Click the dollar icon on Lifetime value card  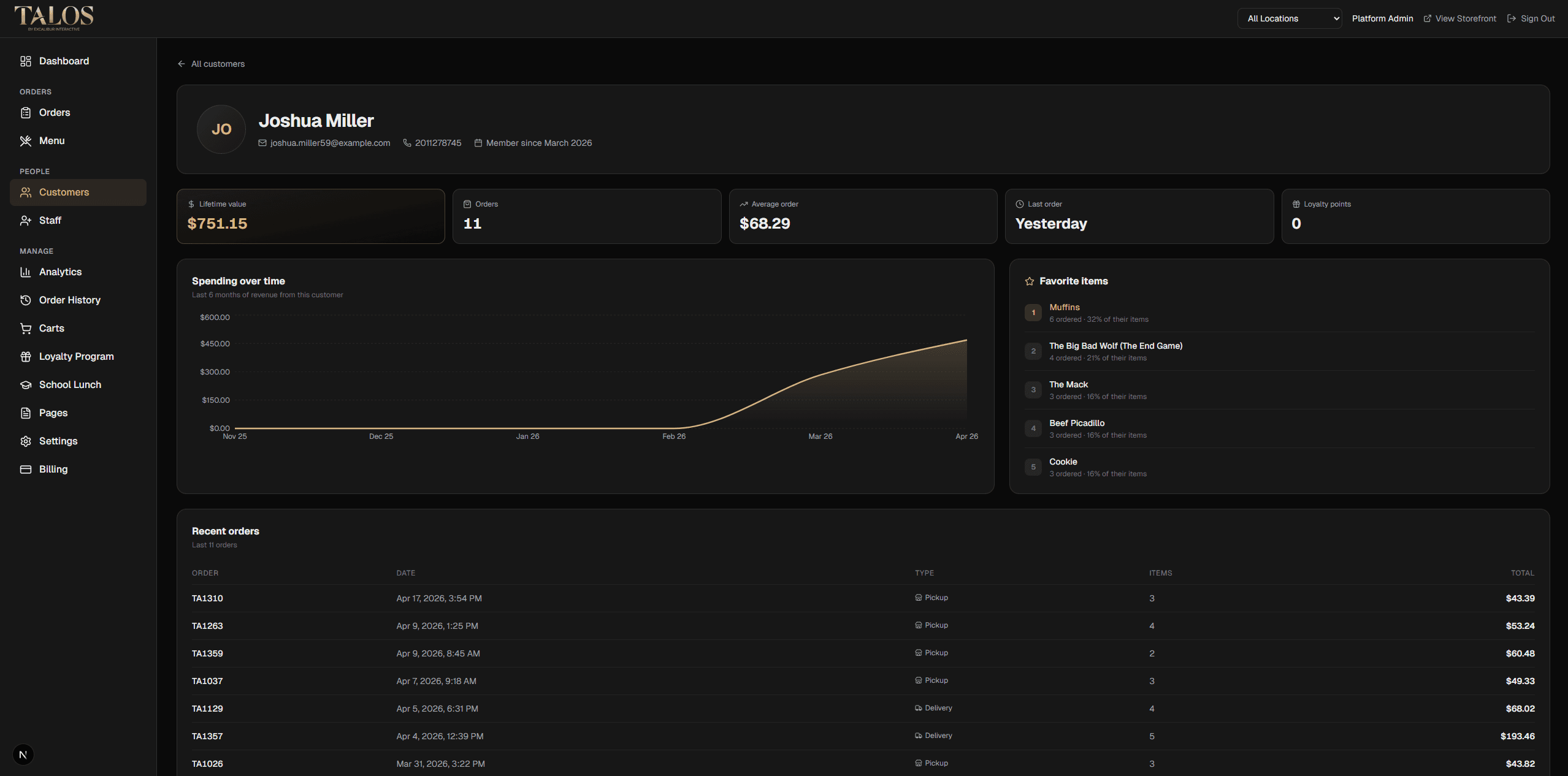tap(191, 204)
